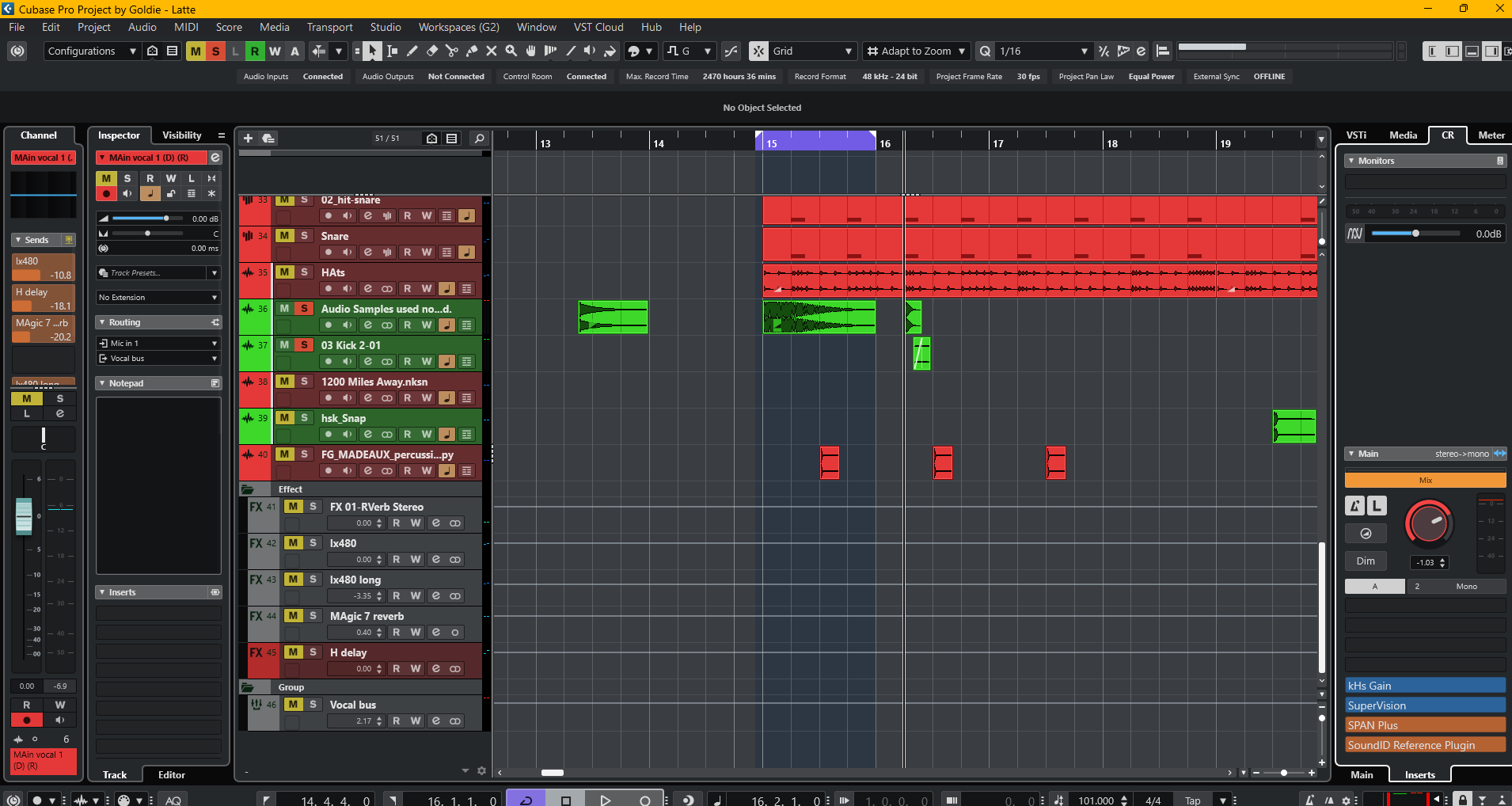Open the No Extension dropdown
This screenshot has height=806, width=1512.
click(158, 298)
